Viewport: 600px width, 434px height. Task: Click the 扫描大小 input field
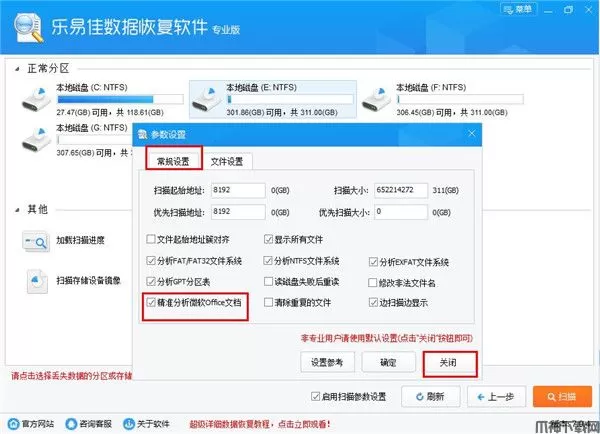point(401,190)
